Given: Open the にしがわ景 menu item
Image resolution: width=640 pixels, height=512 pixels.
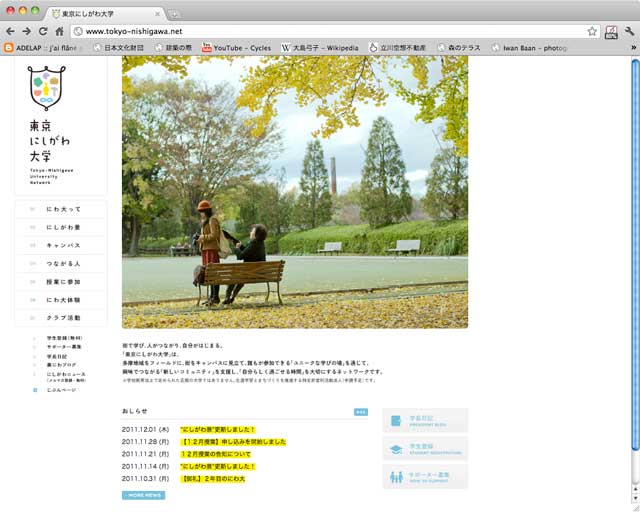Looking at the screenshot, I should (61, 227).
